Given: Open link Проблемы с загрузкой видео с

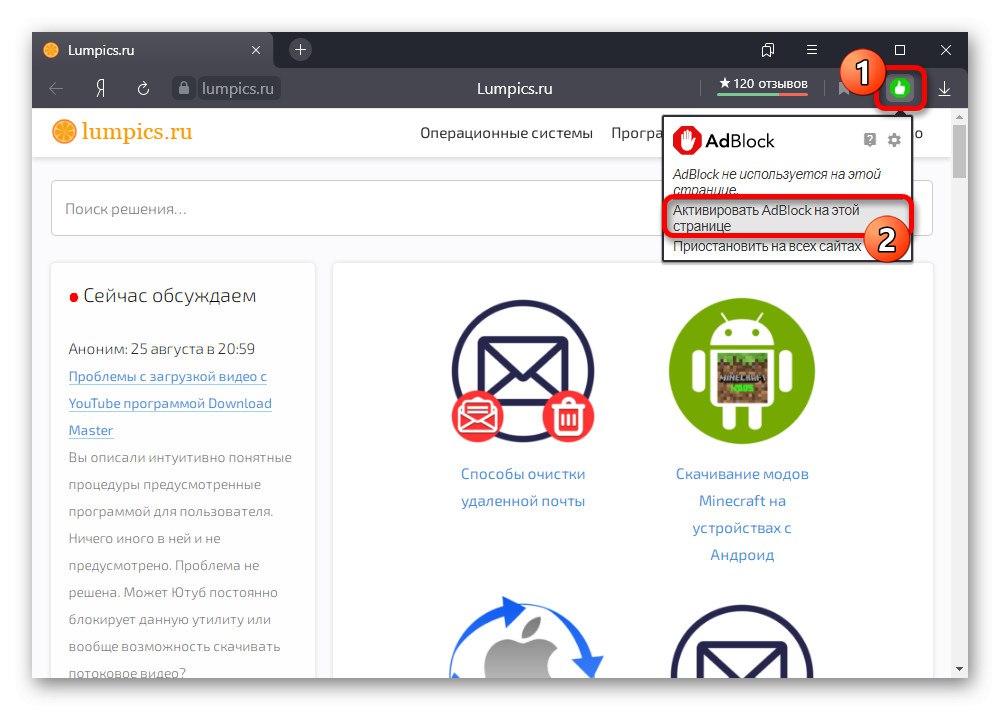Looking at the screenshot, I should [168, 376].
